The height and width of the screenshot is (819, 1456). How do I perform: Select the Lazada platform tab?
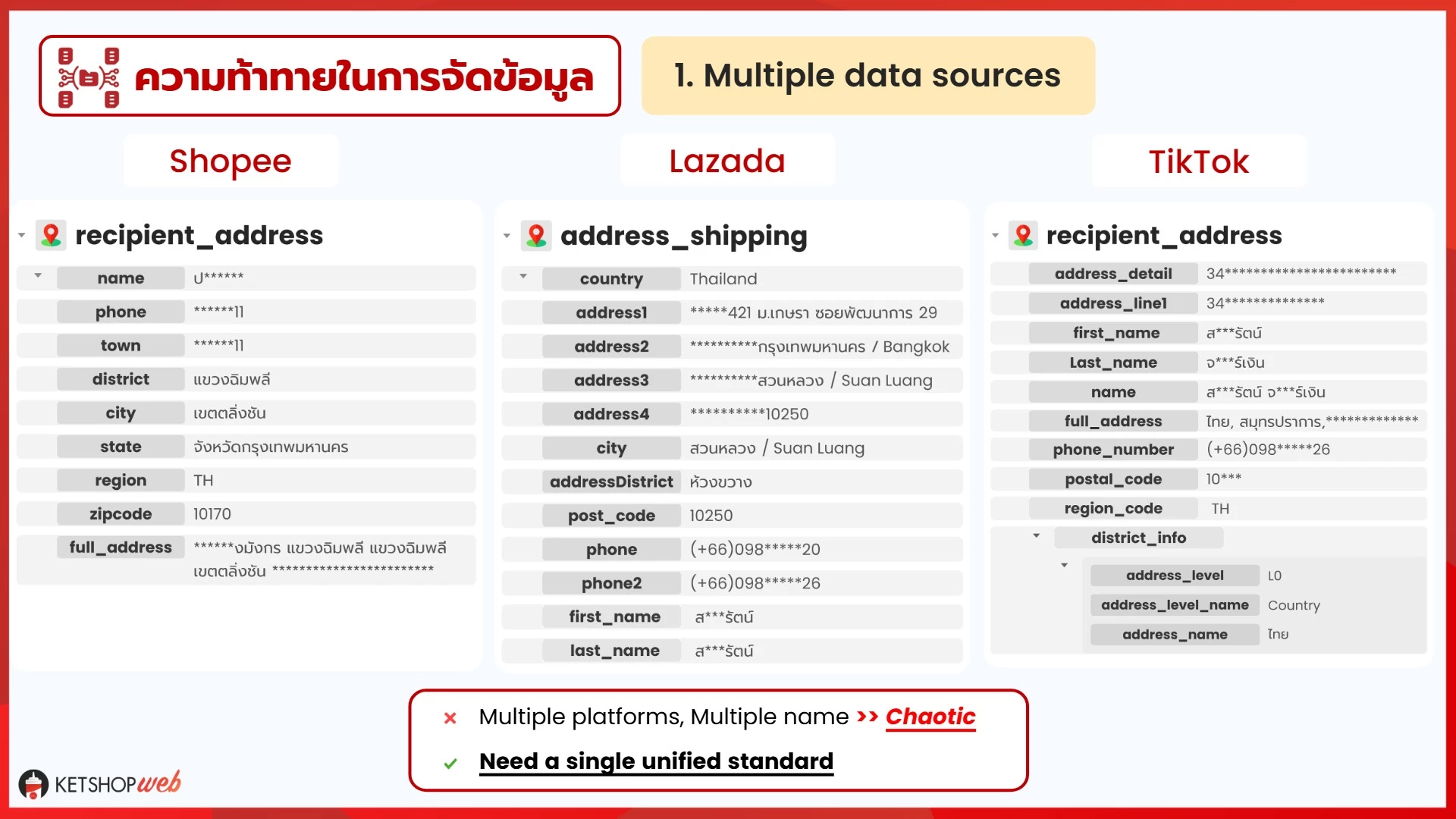coord(726,161)
